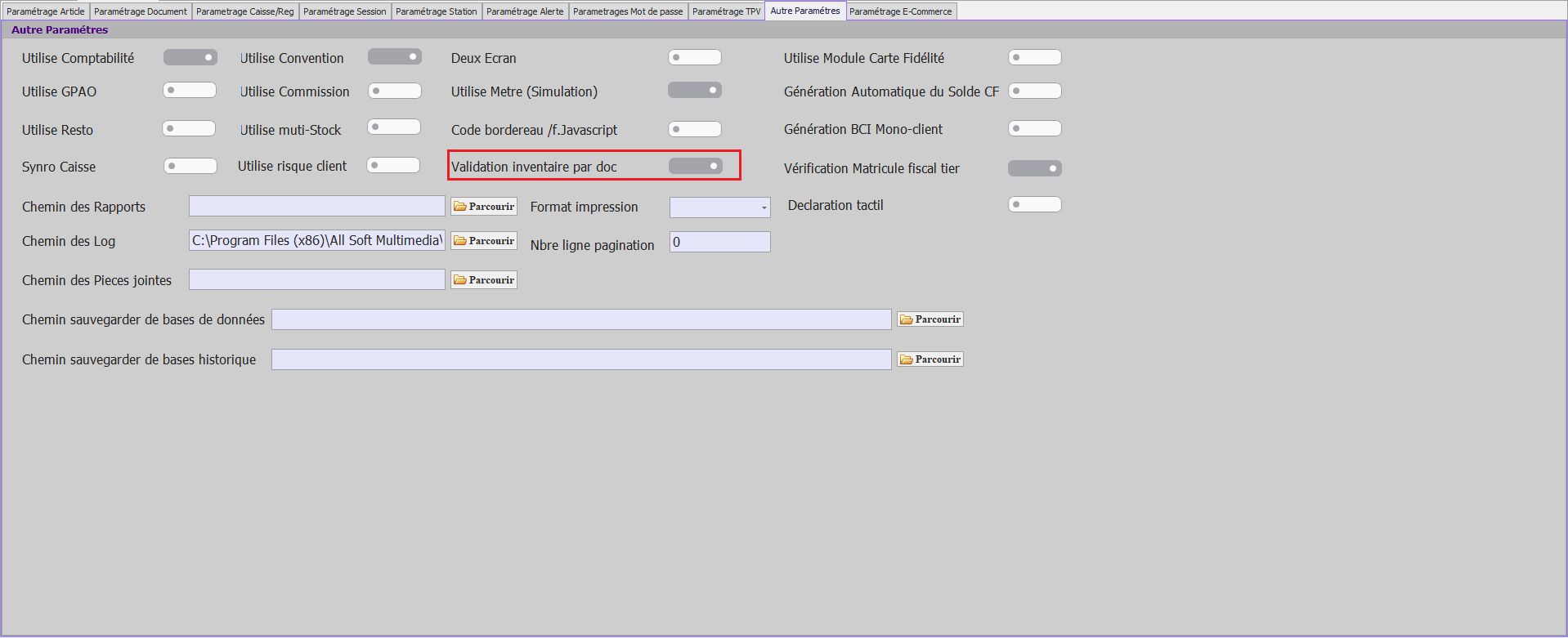Disable Validation inventaire par doc switch
Image resolution: width=1568 pixels, height=638 pixels.
tap(696, 166)
